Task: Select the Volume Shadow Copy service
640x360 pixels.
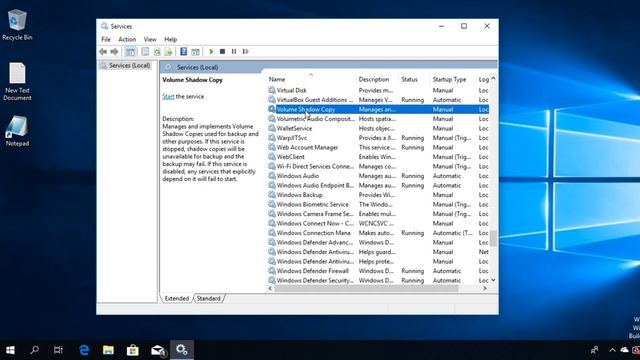Action: (378, 109)
